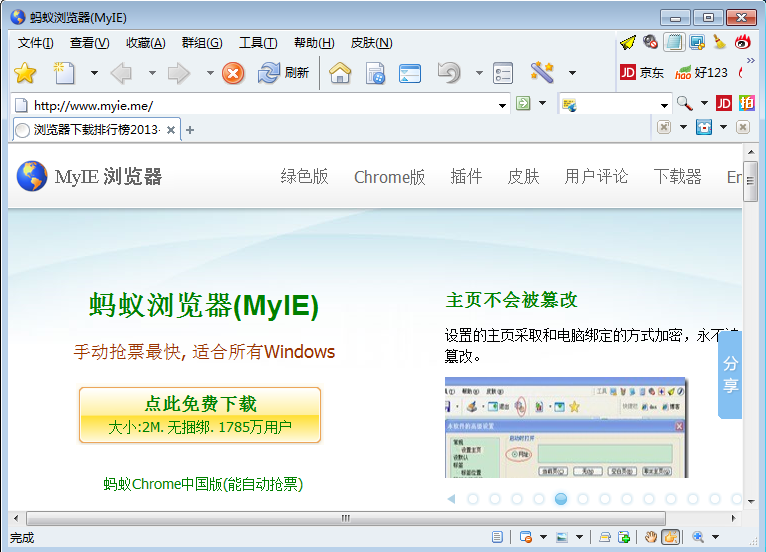The width and height of the screenshot is (766, 552).
Task: Expand more bookmarks with double chevron
Action: tap(751, 61)
